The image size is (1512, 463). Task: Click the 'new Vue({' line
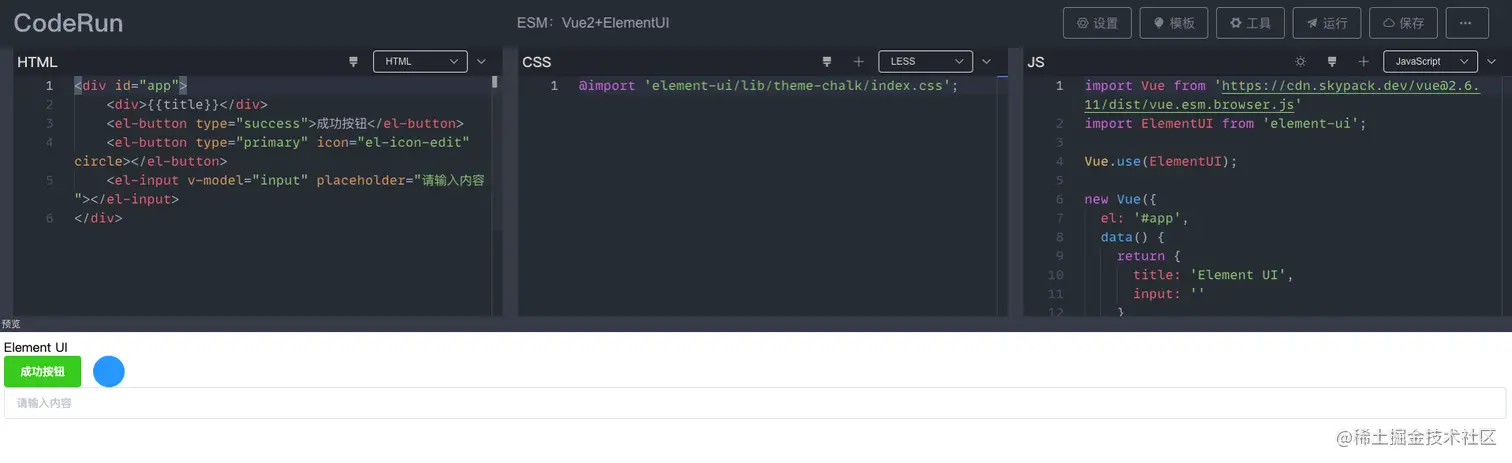pyautogui.click(x=1120, y=199)
